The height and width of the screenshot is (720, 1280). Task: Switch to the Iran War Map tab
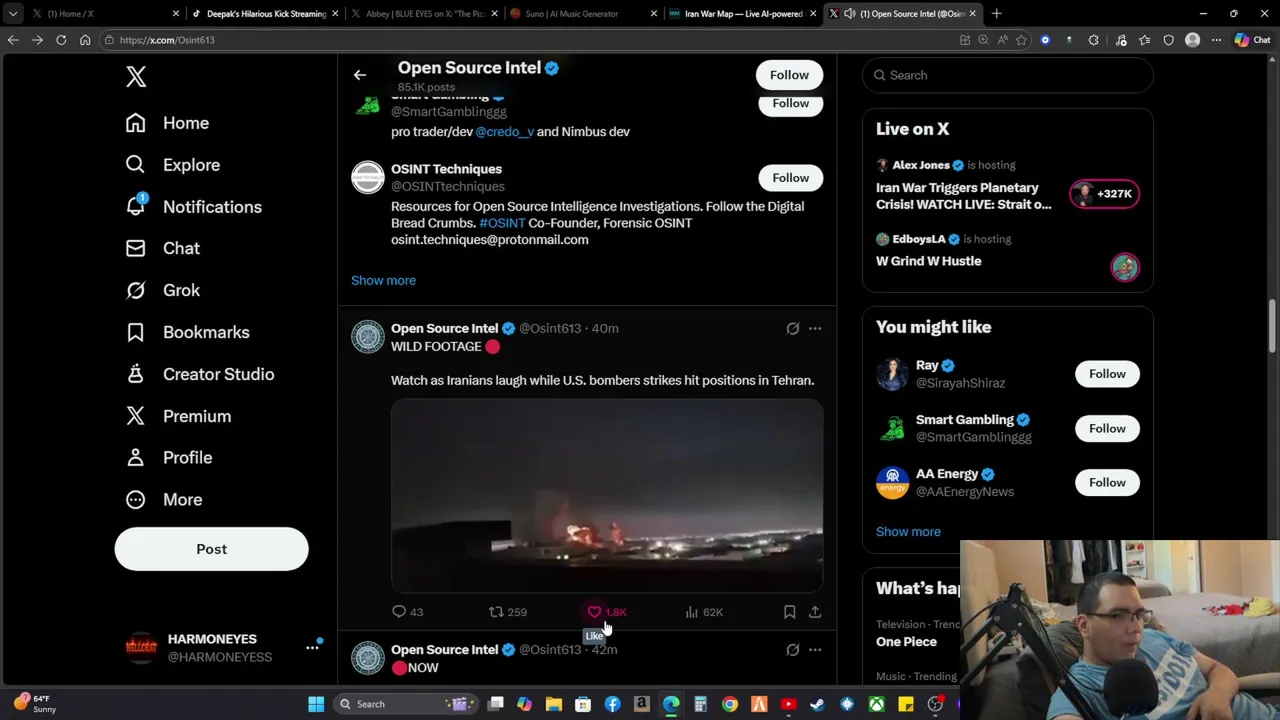(x=743, y=14)
